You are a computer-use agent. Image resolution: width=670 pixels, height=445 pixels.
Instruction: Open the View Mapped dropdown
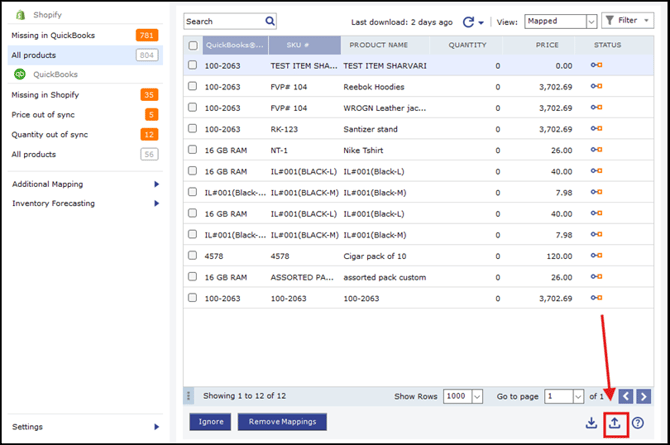[x=591, y=21]
